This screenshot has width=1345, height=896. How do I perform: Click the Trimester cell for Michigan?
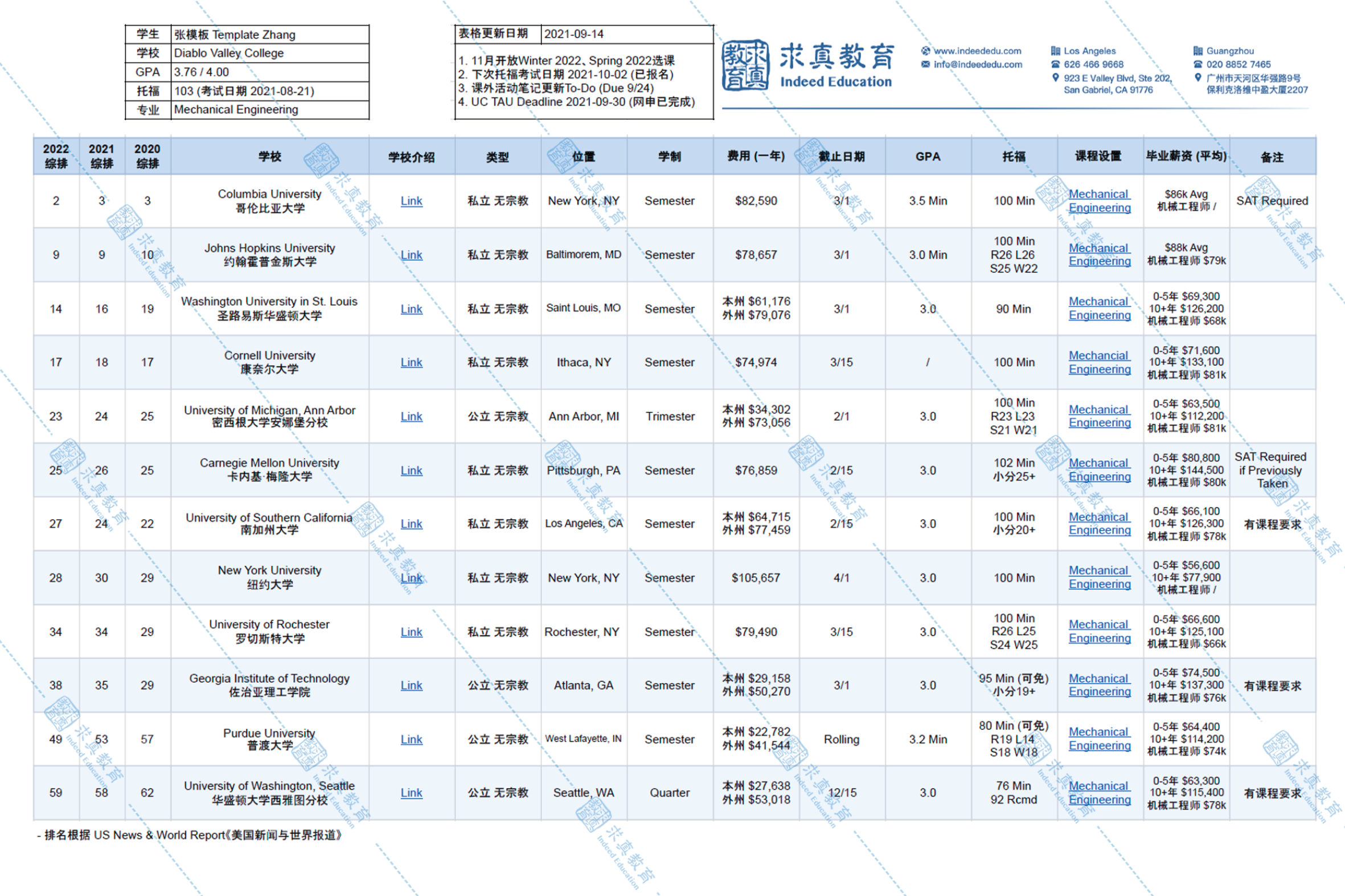pos(670,417)
